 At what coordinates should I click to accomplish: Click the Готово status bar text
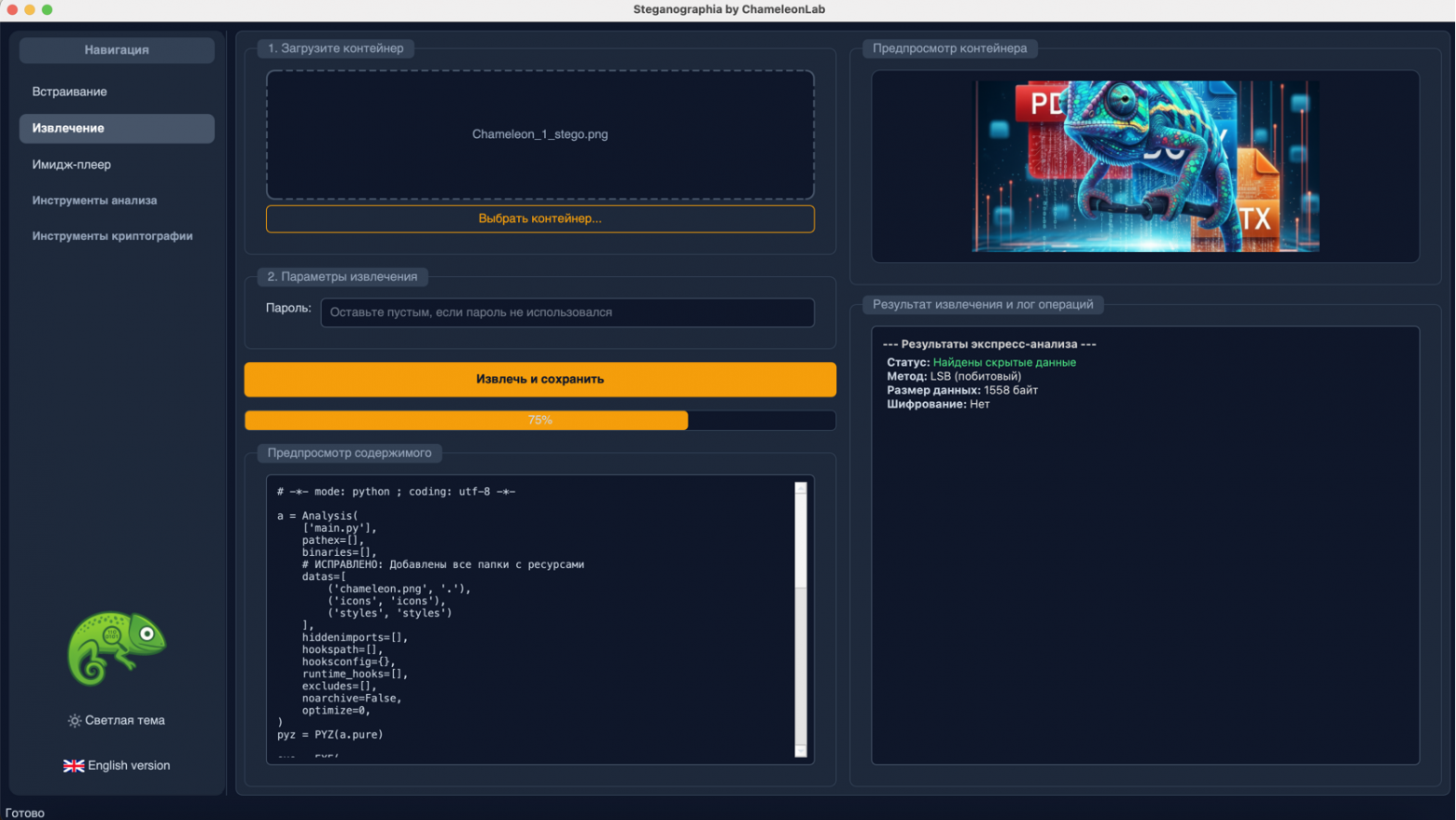23,812
